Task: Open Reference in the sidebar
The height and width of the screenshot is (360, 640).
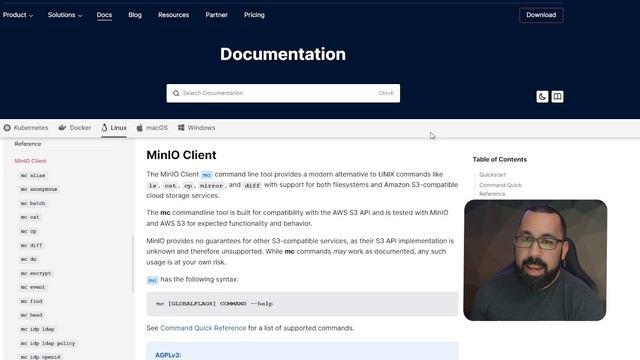Action: (28, 144)
